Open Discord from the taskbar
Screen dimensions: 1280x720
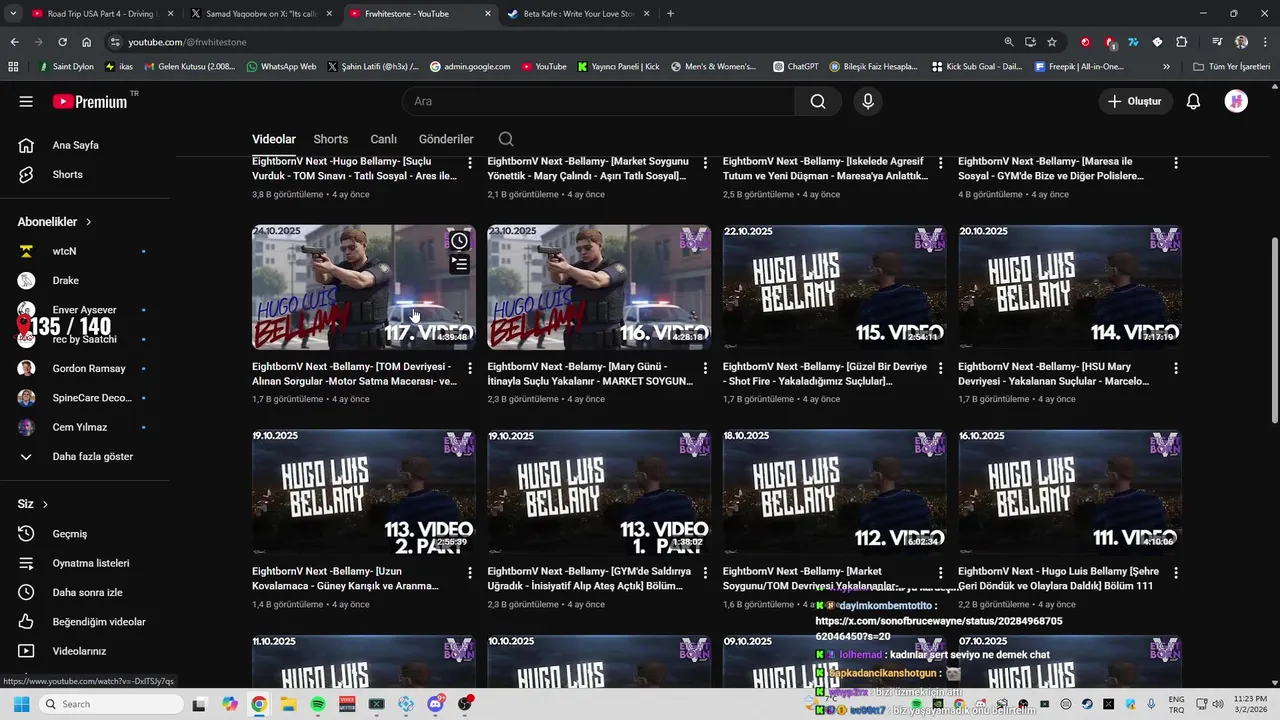coord(436,704)
